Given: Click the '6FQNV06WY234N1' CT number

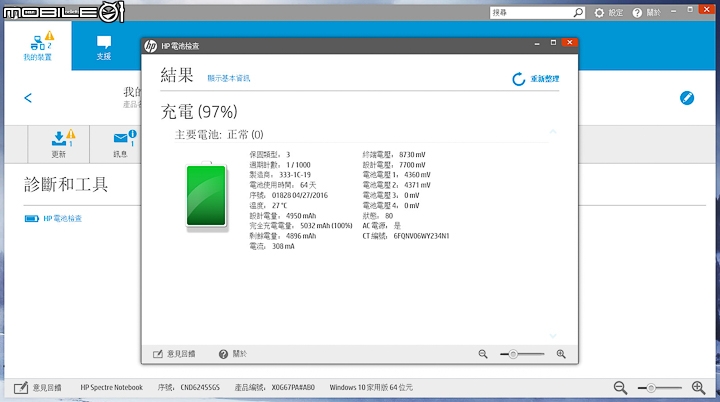Looking at the screenshot, I should pos(422,236).
